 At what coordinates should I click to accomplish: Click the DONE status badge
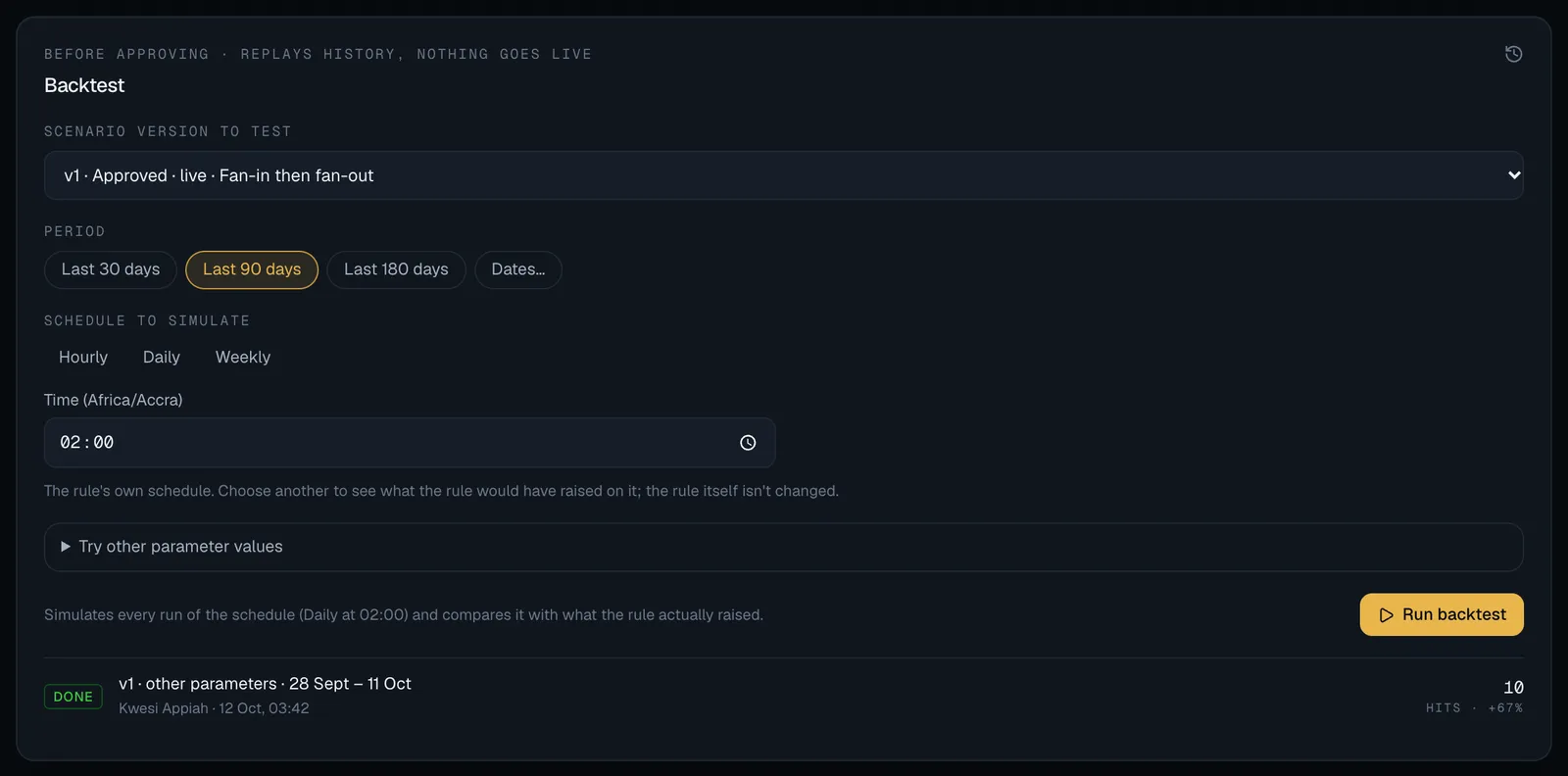[73, 697]
